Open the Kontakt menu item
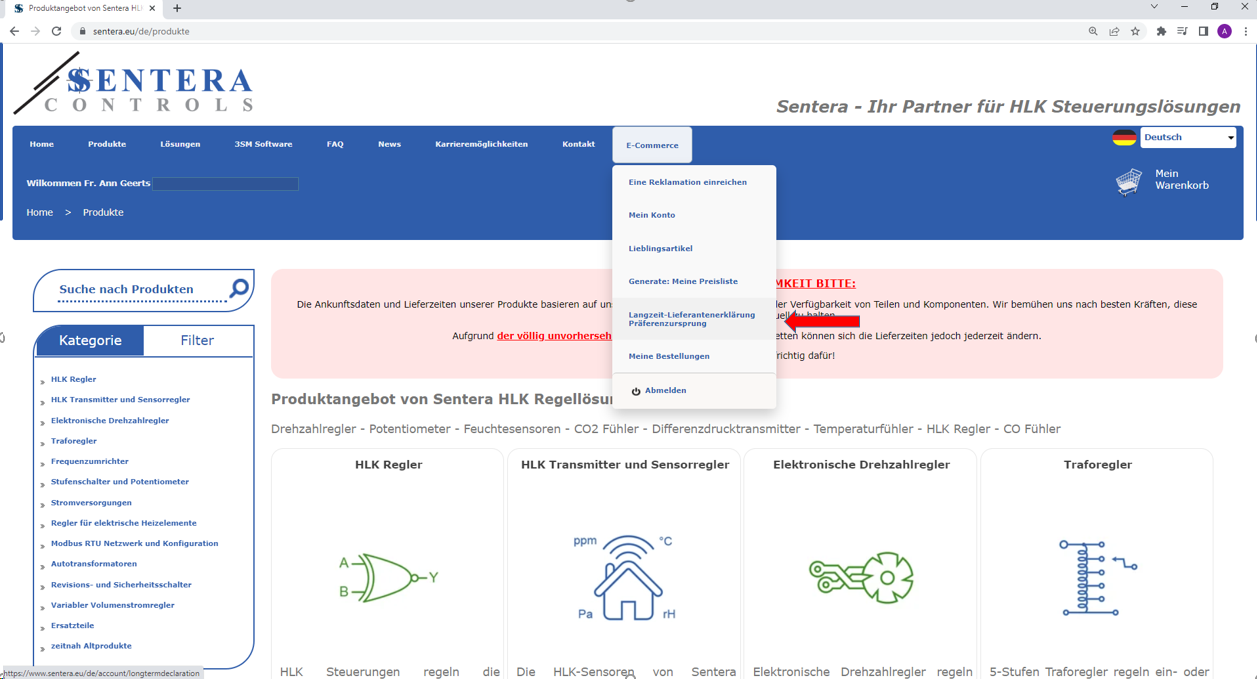 click(578, 144)
